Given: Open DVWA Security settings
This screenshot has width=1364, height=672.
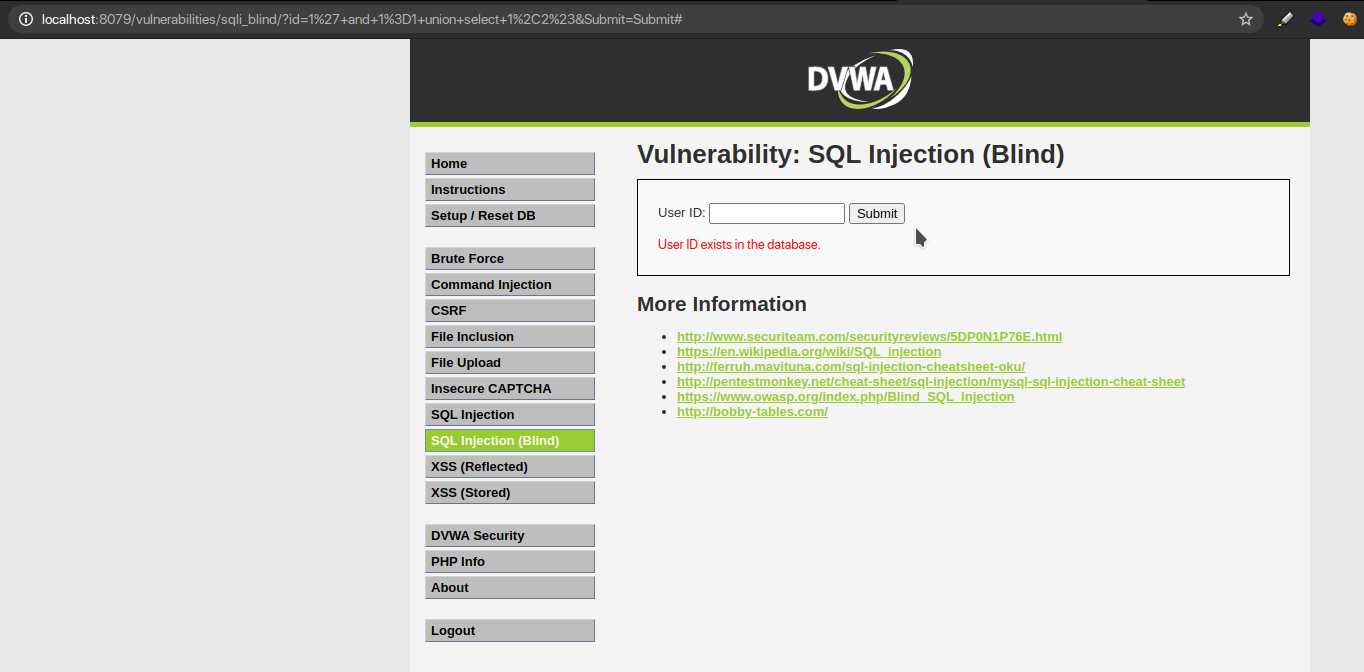Looking at the screenshot, I should [510, 535].
